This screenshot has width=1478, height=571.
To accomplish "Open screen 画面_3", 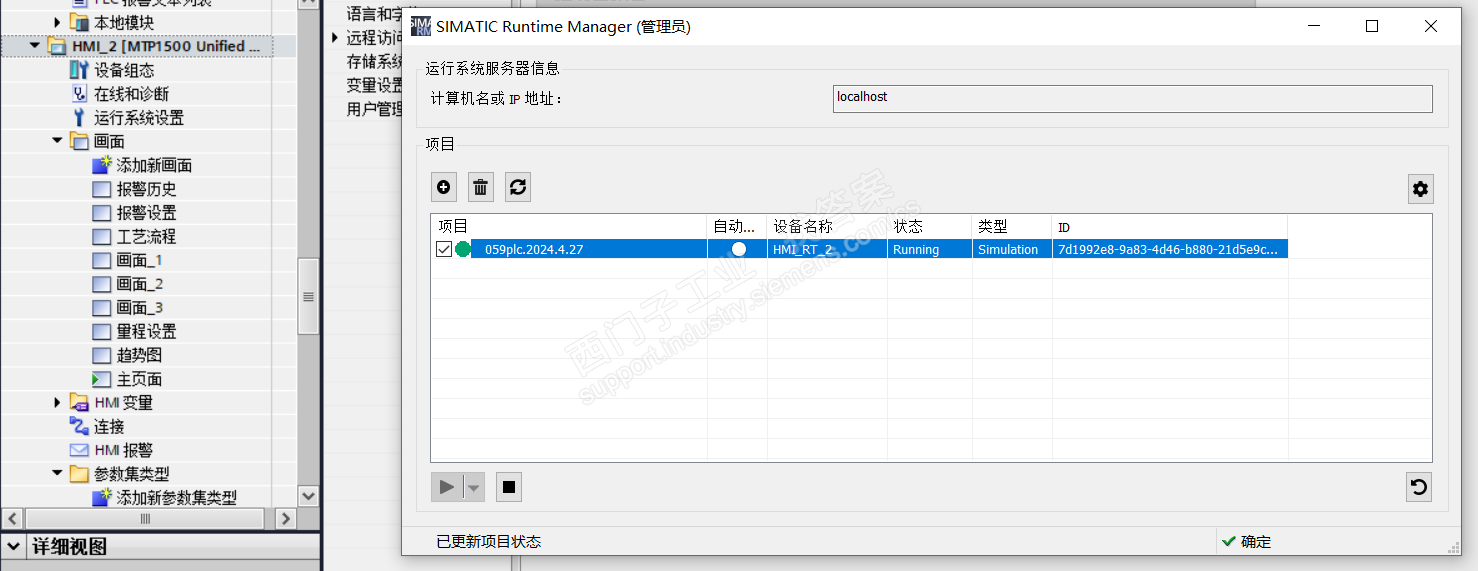I will 139,308.
